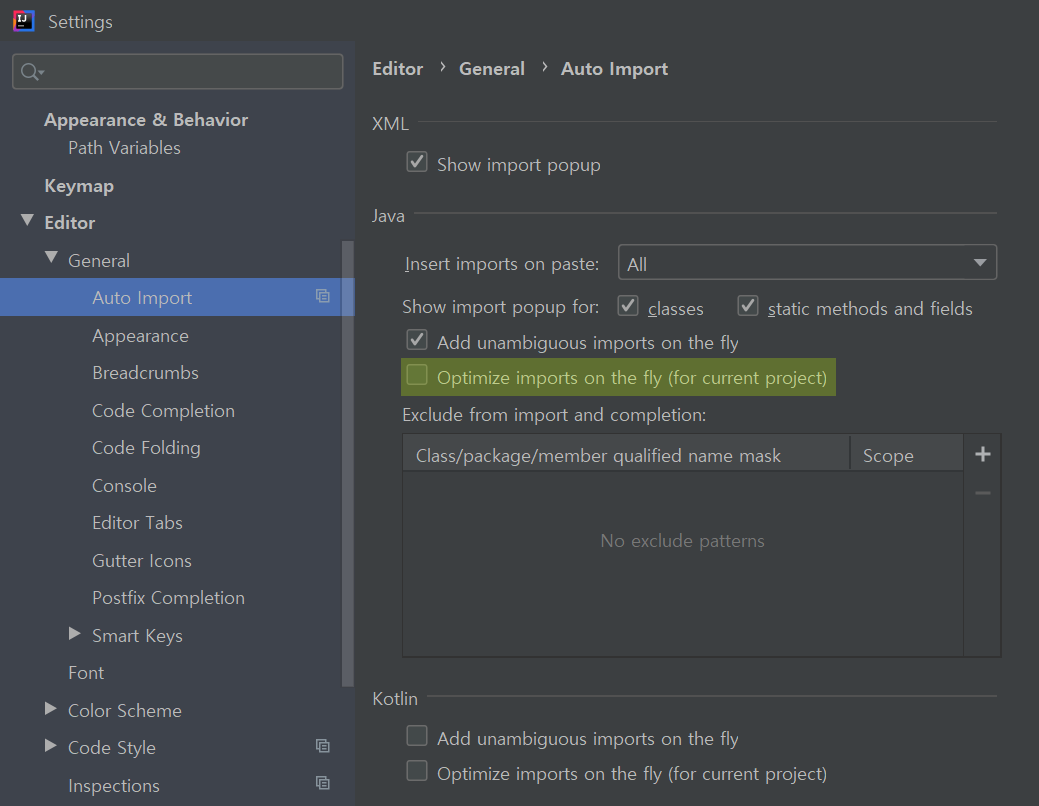The width and height of the screenshot is (1039, 806).
Task: Check Optimize imports on the fly under Kotlin
Action: (x=417, y=773)
